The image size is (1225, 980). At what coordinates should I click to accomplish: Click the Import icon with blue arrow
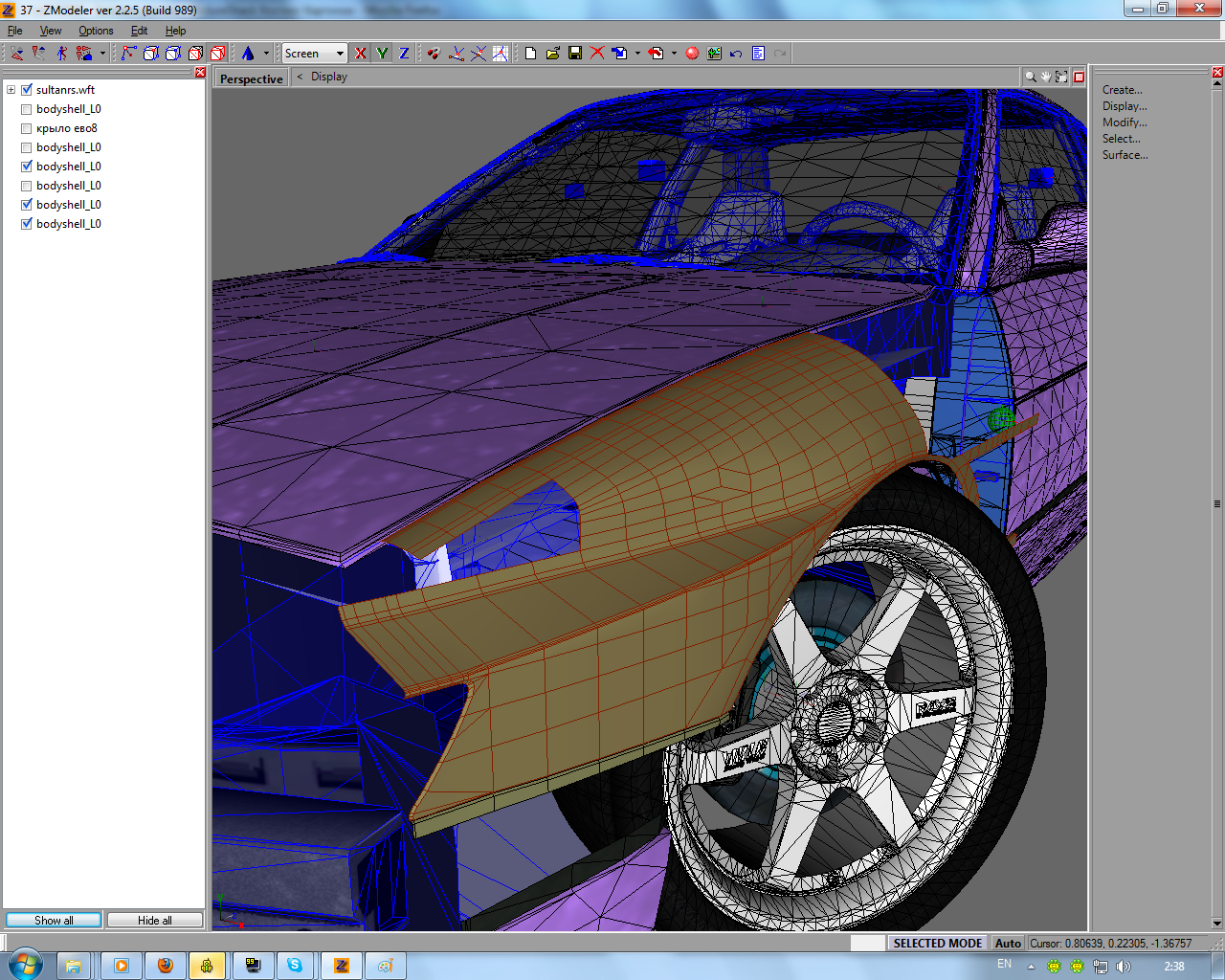coord(619,54)
